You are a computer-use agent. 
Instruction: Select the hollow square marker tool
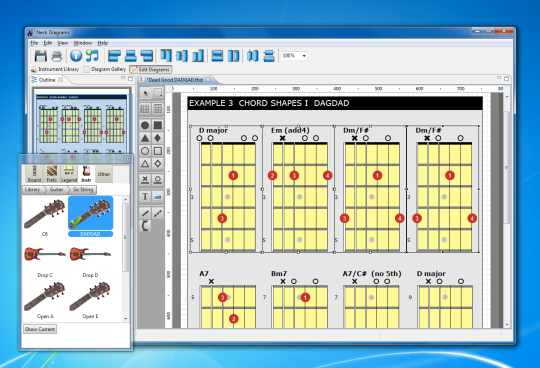tap(158, 151)
